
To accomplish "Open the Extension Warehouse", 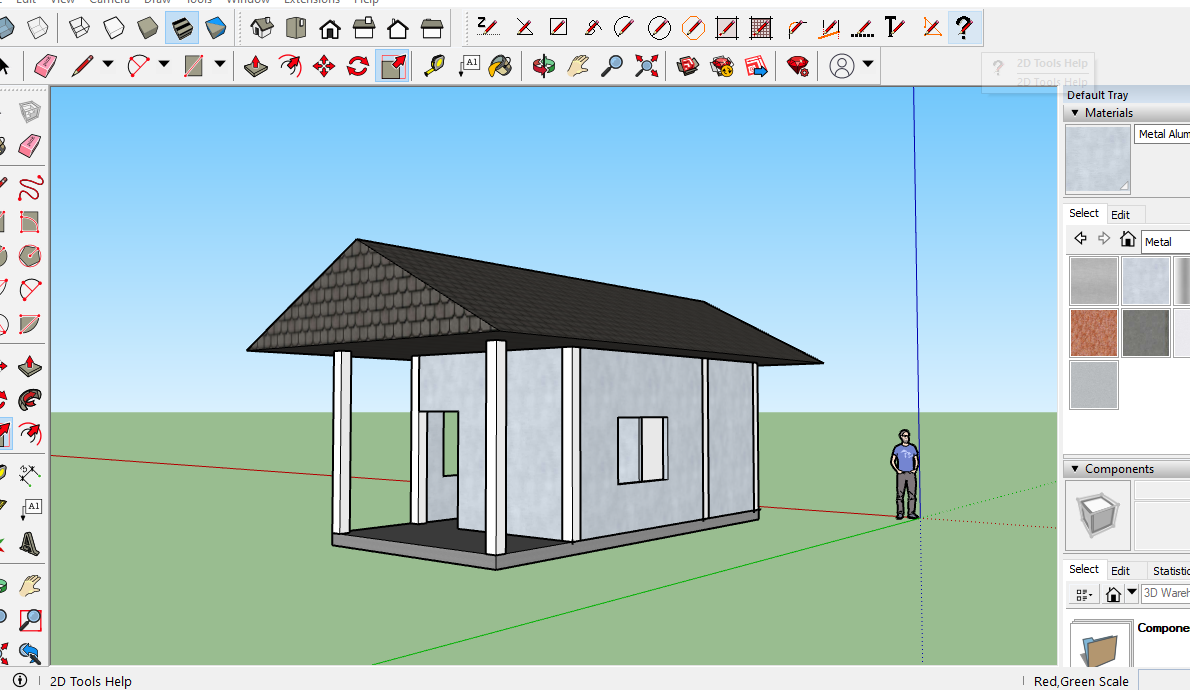I will 722,66.
